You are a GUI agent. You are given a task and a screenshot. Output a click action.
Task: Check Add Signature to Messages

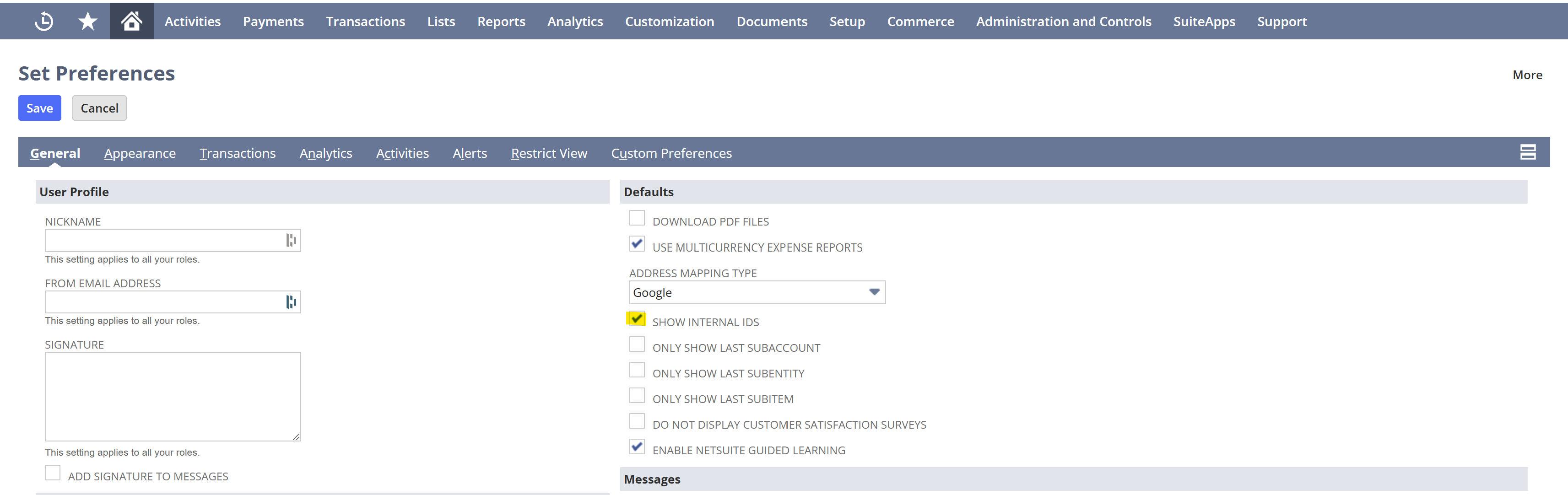coord(53,473)
